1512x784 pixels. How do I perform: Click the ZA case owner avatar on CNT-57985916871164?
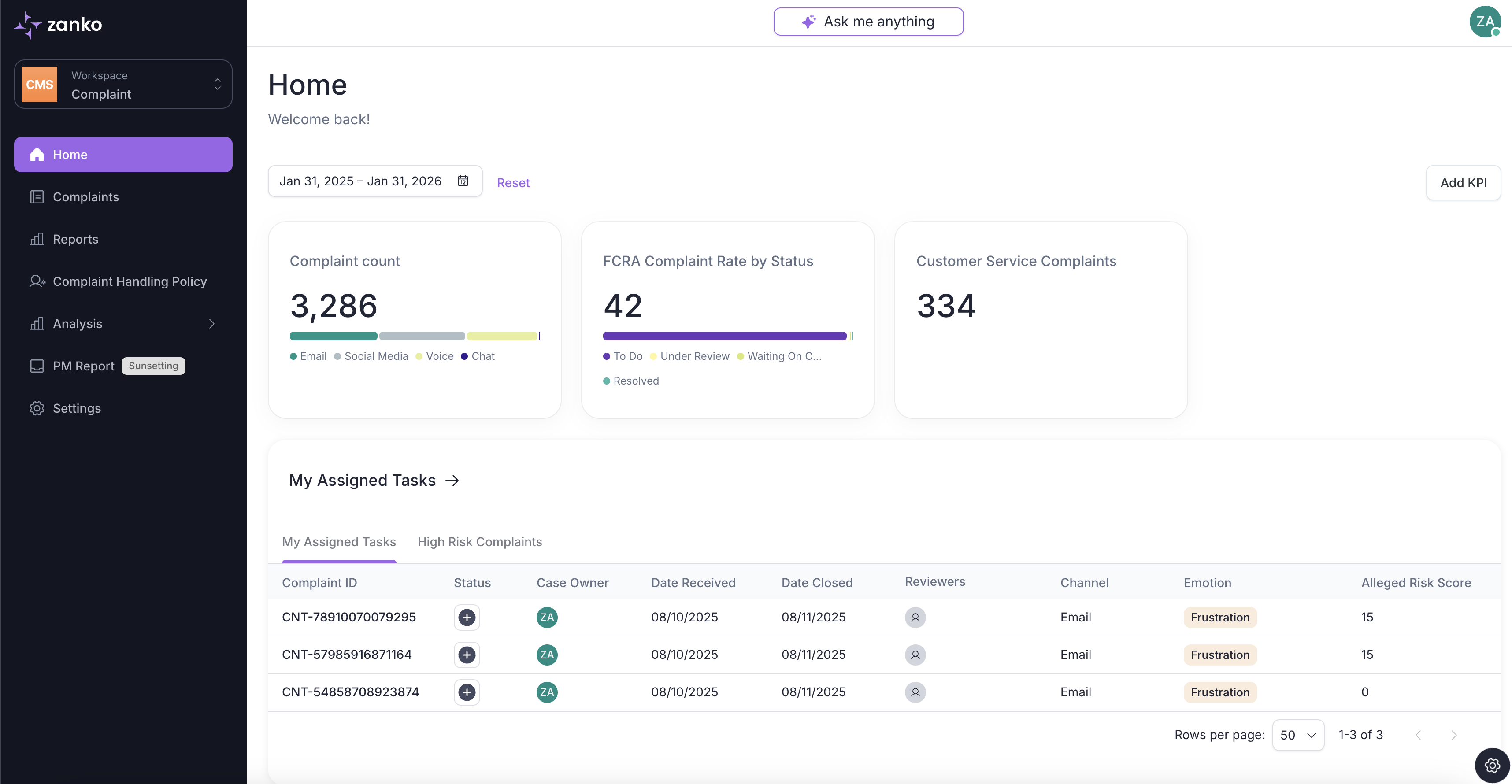pos(546,655)
